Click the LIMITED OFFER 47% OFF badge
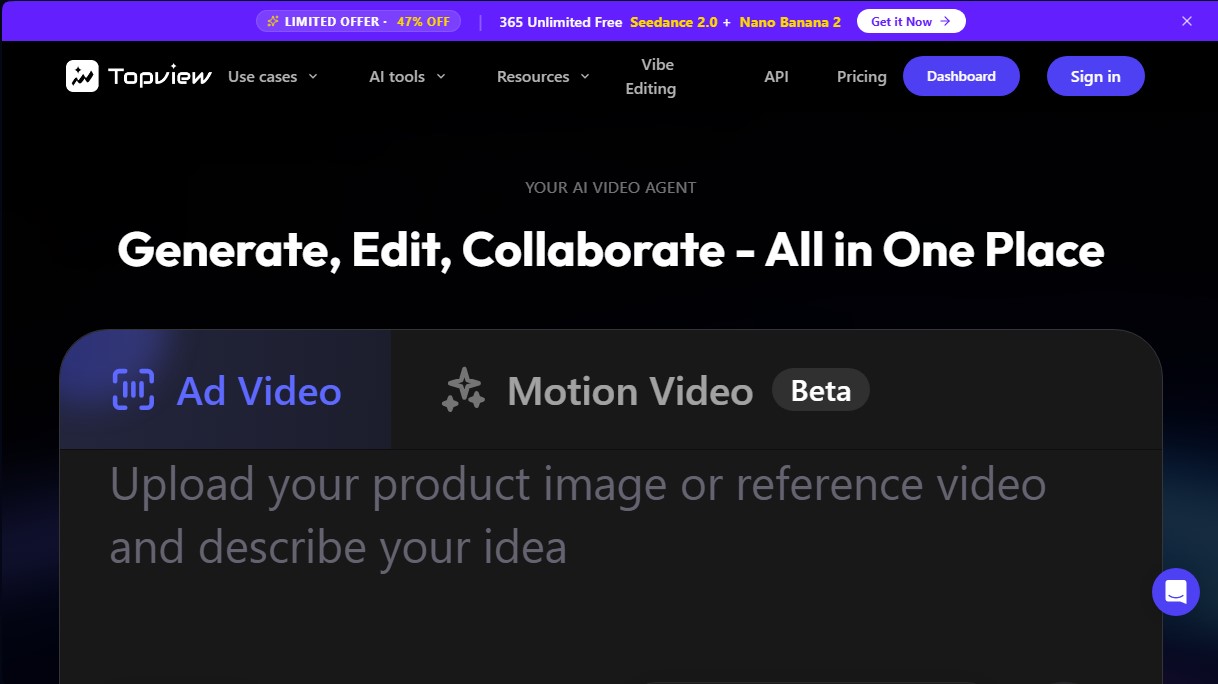This screenshot has width=1218, height=684. point(358,21)
